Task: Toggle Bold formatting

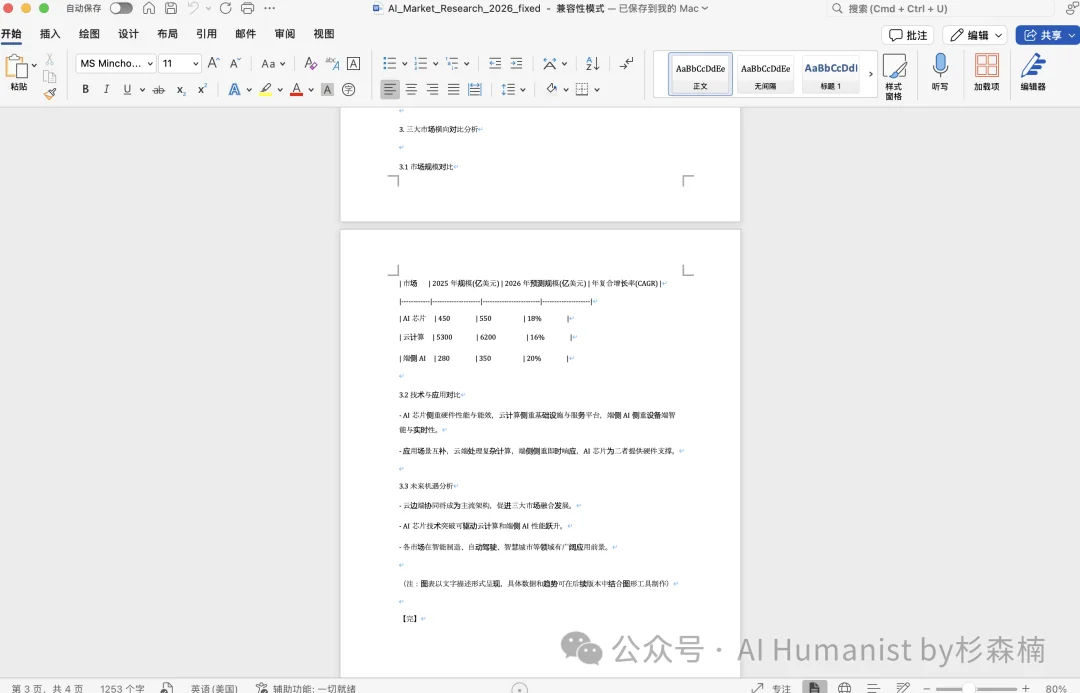Action: pyautogui.click(x=85, y=89)
